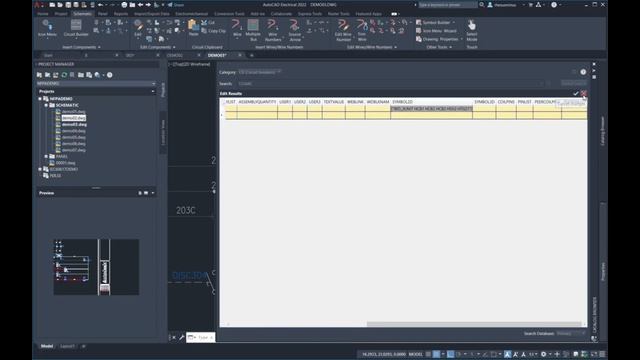Open the Reports ribbon tab
Screen dimensions: 640x360
click(x=120, y=14)
